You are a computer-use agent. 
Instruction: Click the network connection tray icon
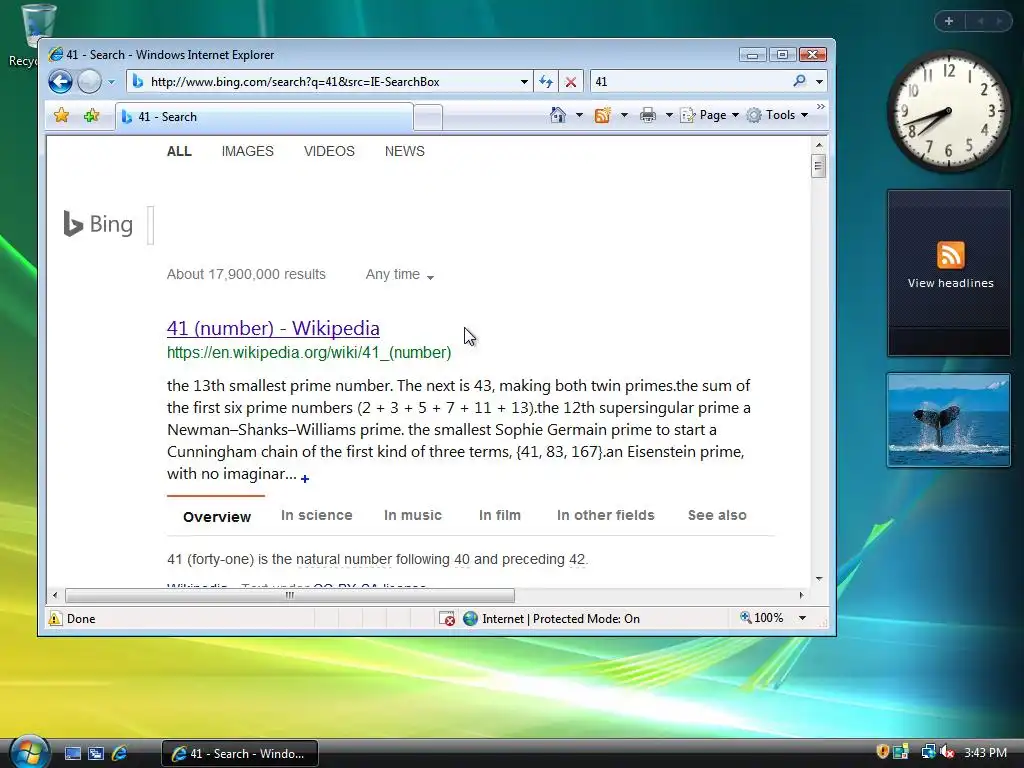tap(928, 752)
